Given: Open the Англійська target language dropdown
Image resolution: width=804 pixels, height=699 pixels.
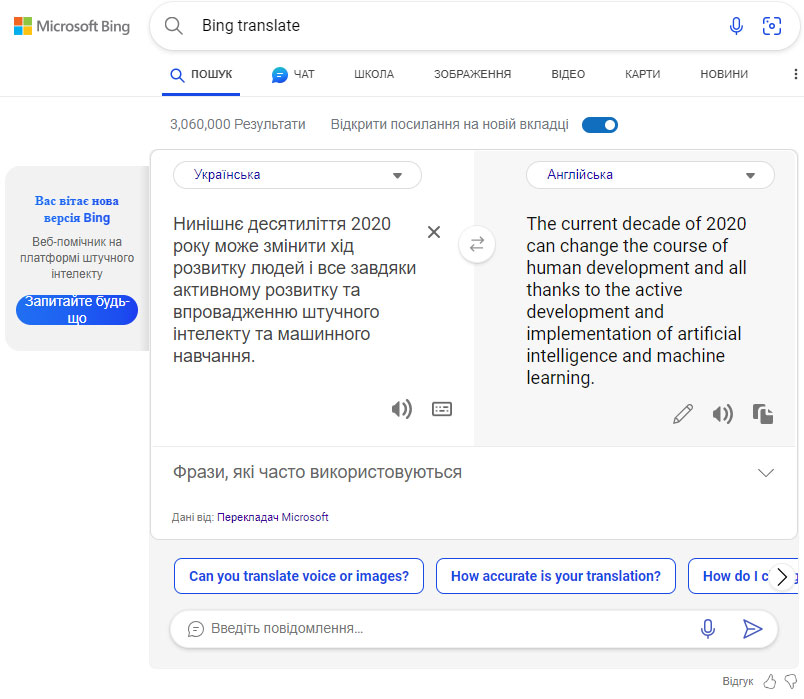Looking at the screenshot, I should [650, 175].
